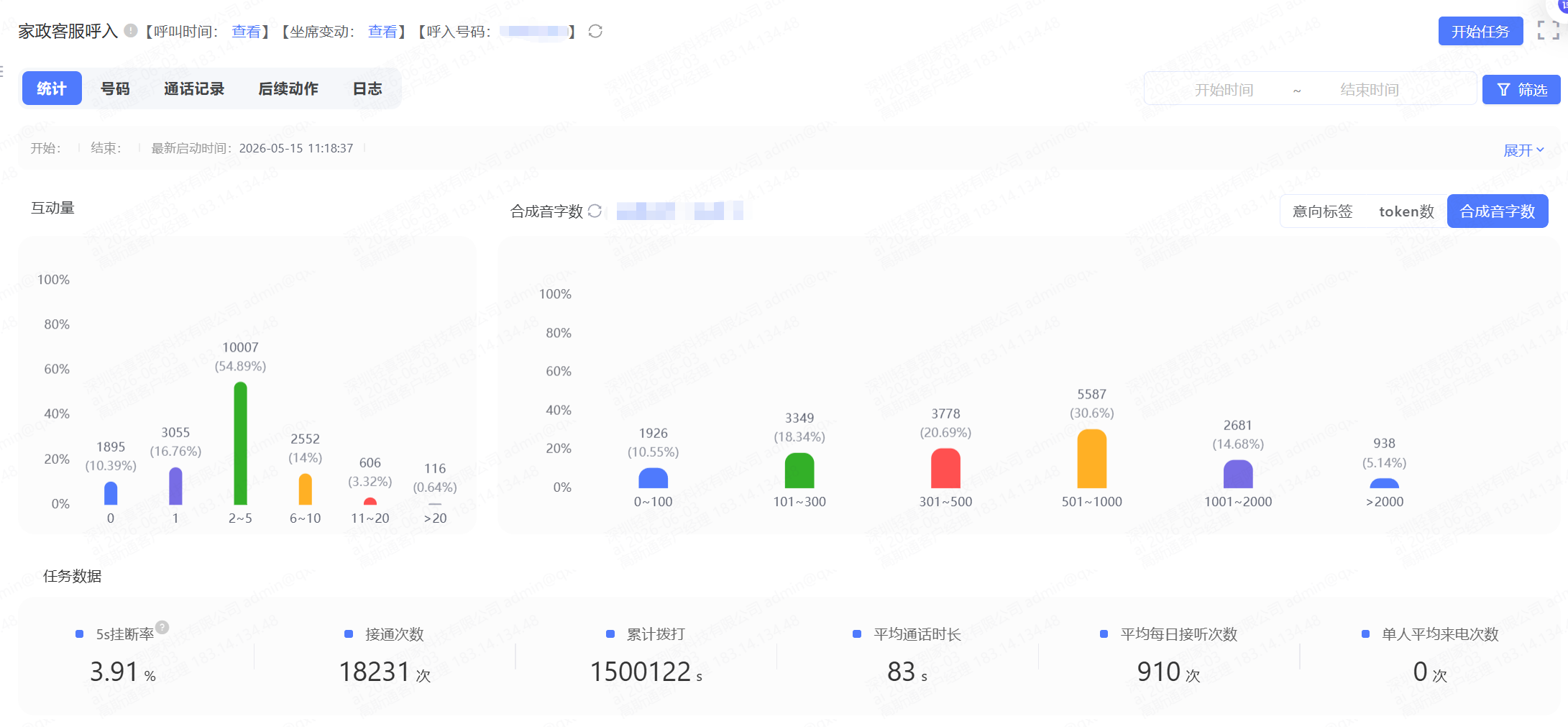The image size is (1568, 727).
Task: Apply filter with the 筛选 button
Action: pyautogui.click(x=1521, y=89)
